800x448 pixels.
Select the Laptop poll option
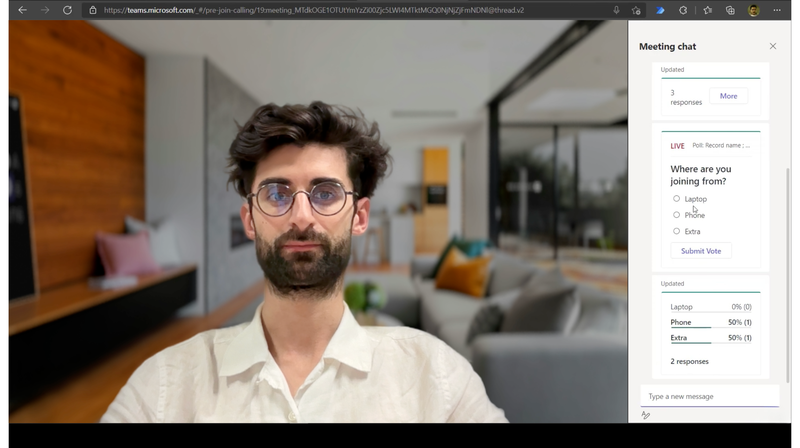tap(677, 198)
